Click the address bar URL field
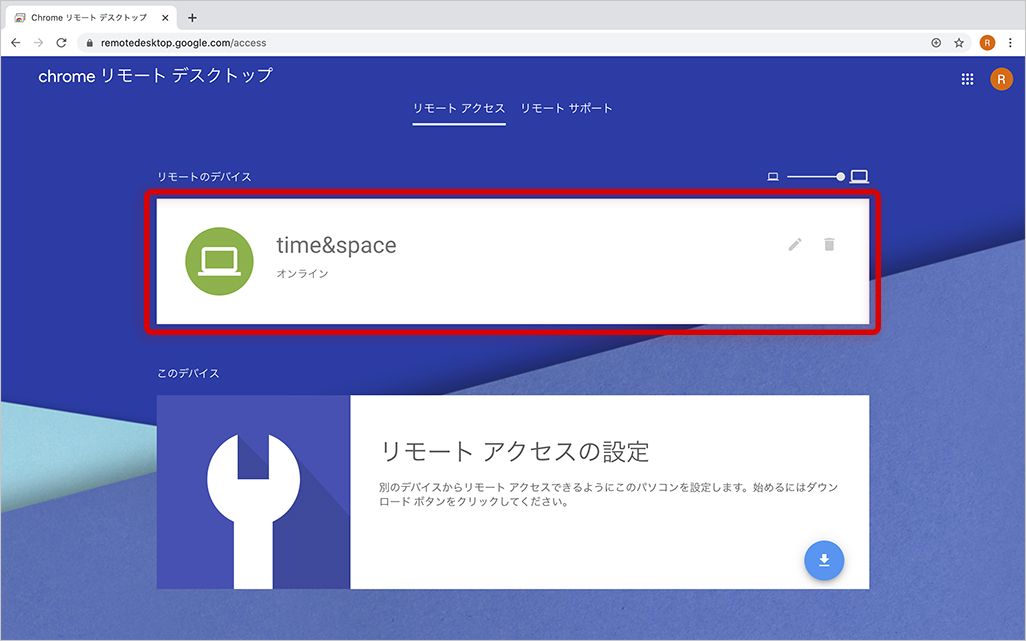Viewport: 1026px width, 641px height. pyautogui.click(x=504, y=43)
